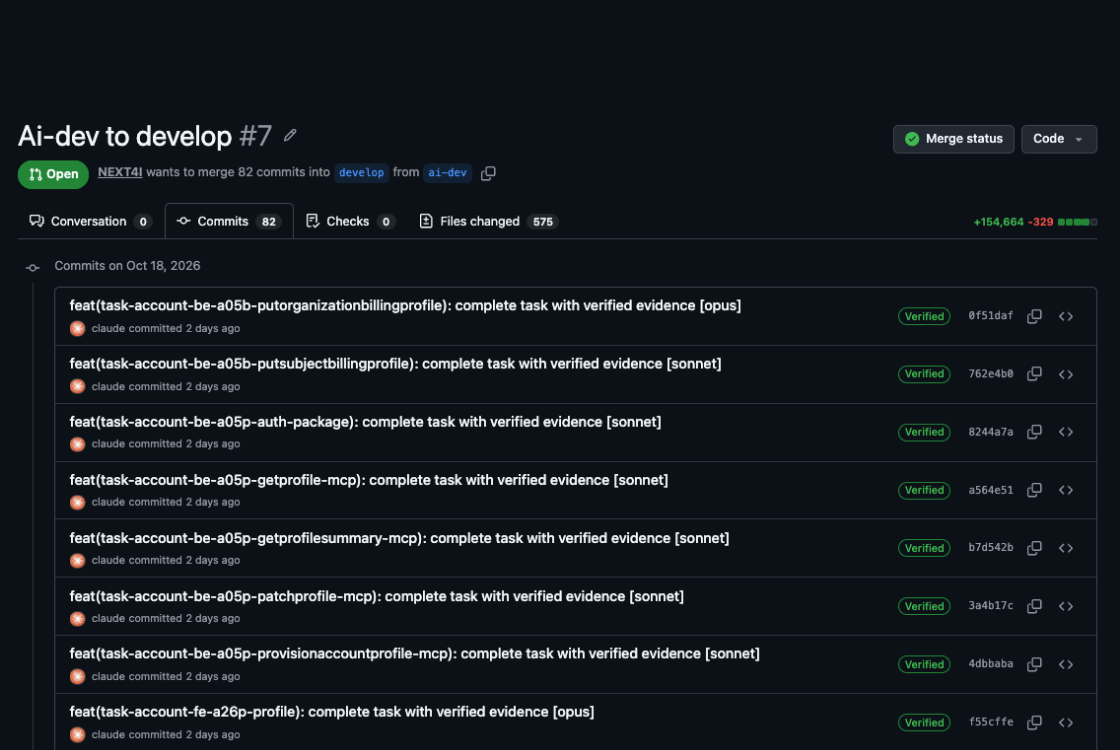Open NEXT4I user profile link

120,172
